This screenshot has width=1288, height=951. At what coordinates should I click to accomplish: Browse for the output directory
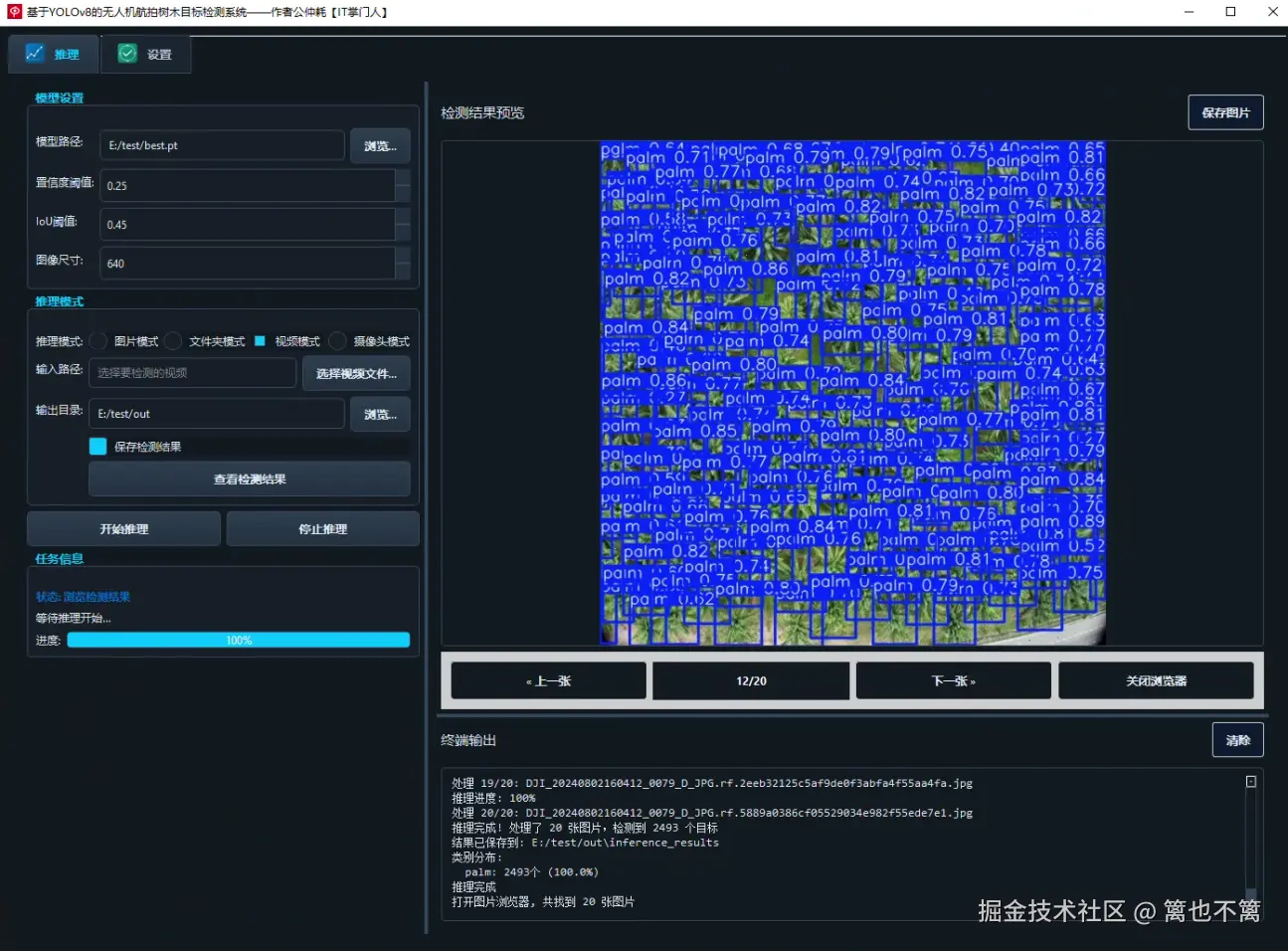380,415
